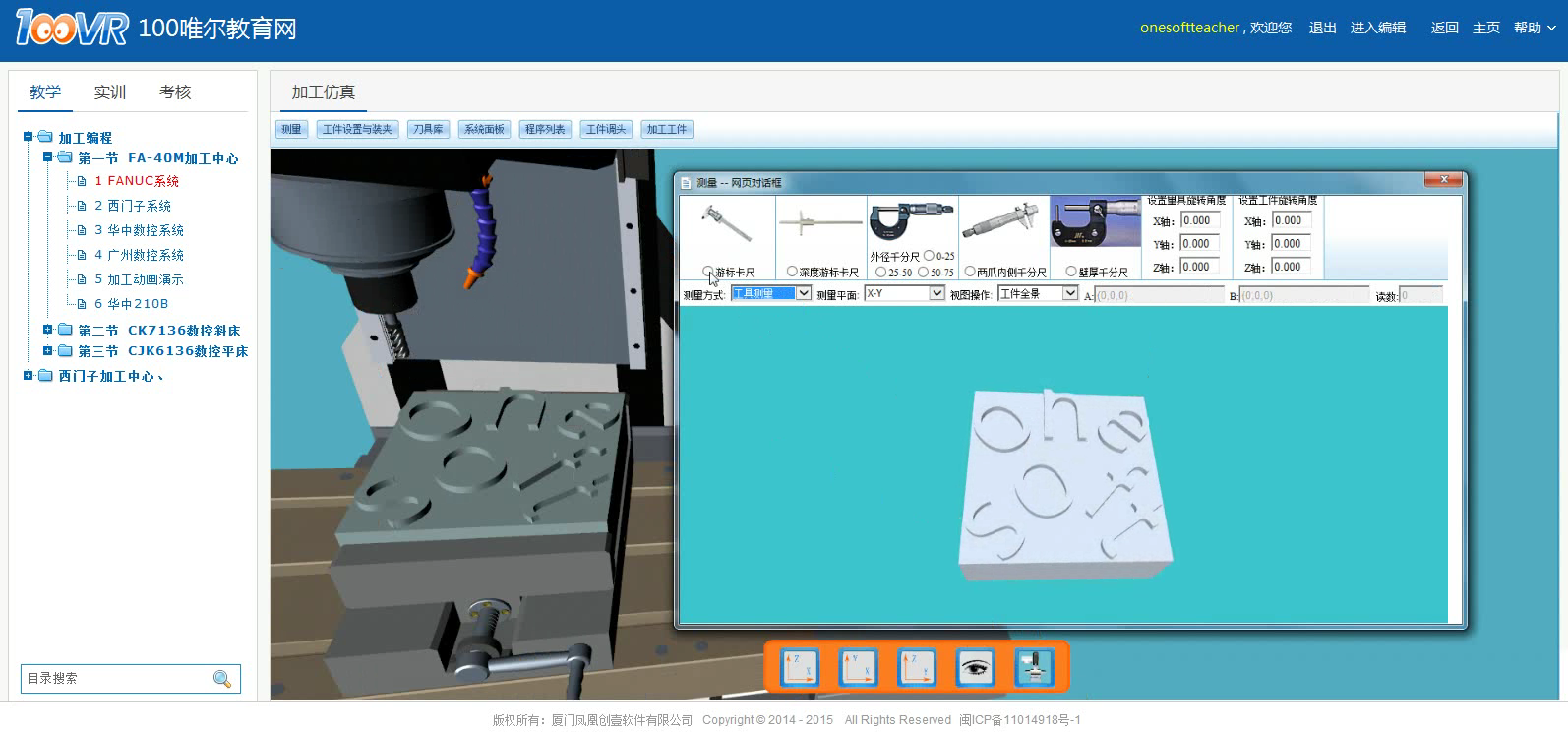1568x732 pixels.
Task: Click the 刀具库 toolbar button
Action: 428,129
